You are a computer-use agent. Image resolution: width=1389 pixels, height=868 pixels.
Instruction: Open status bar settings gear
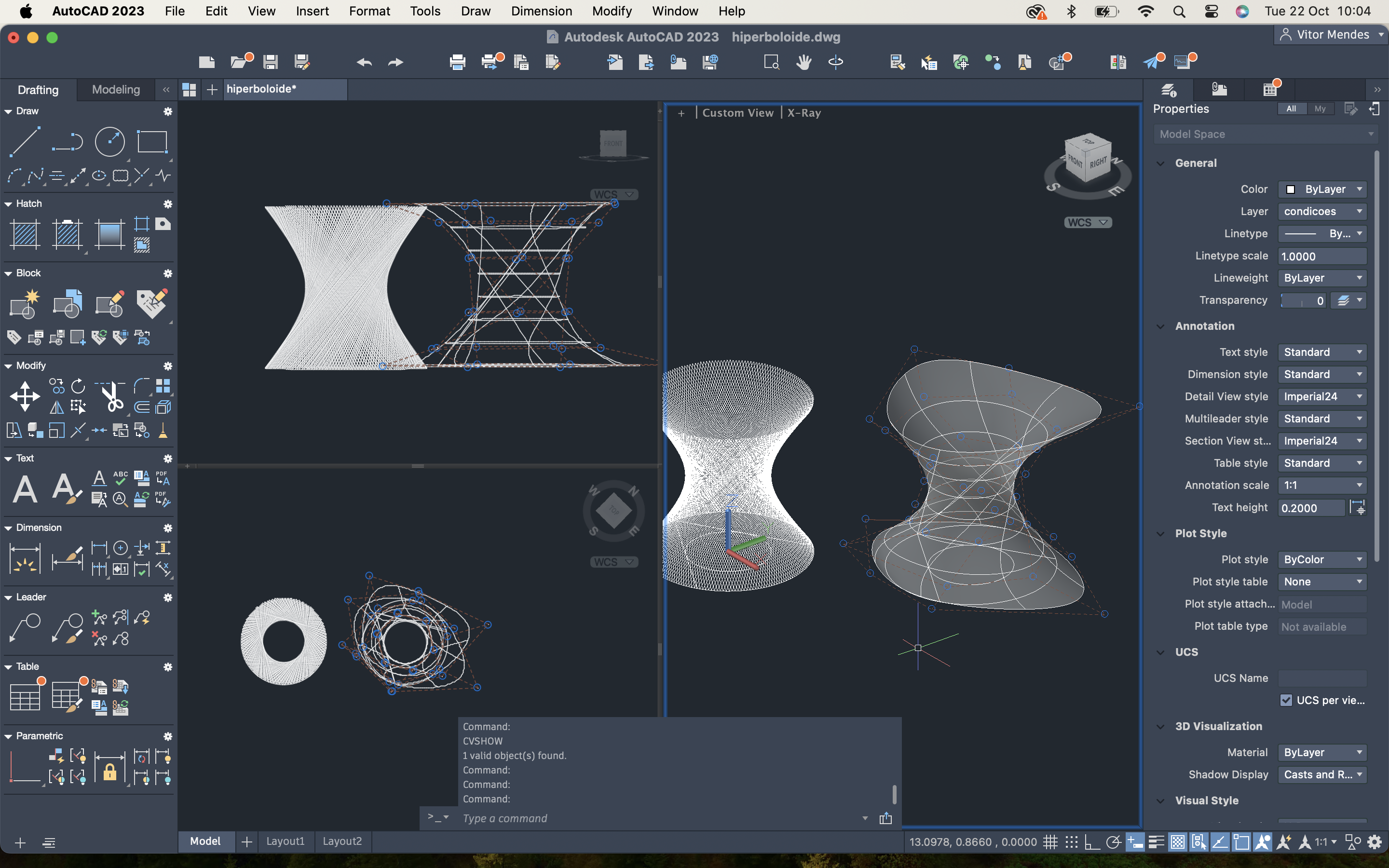[x=1374, y=841]
